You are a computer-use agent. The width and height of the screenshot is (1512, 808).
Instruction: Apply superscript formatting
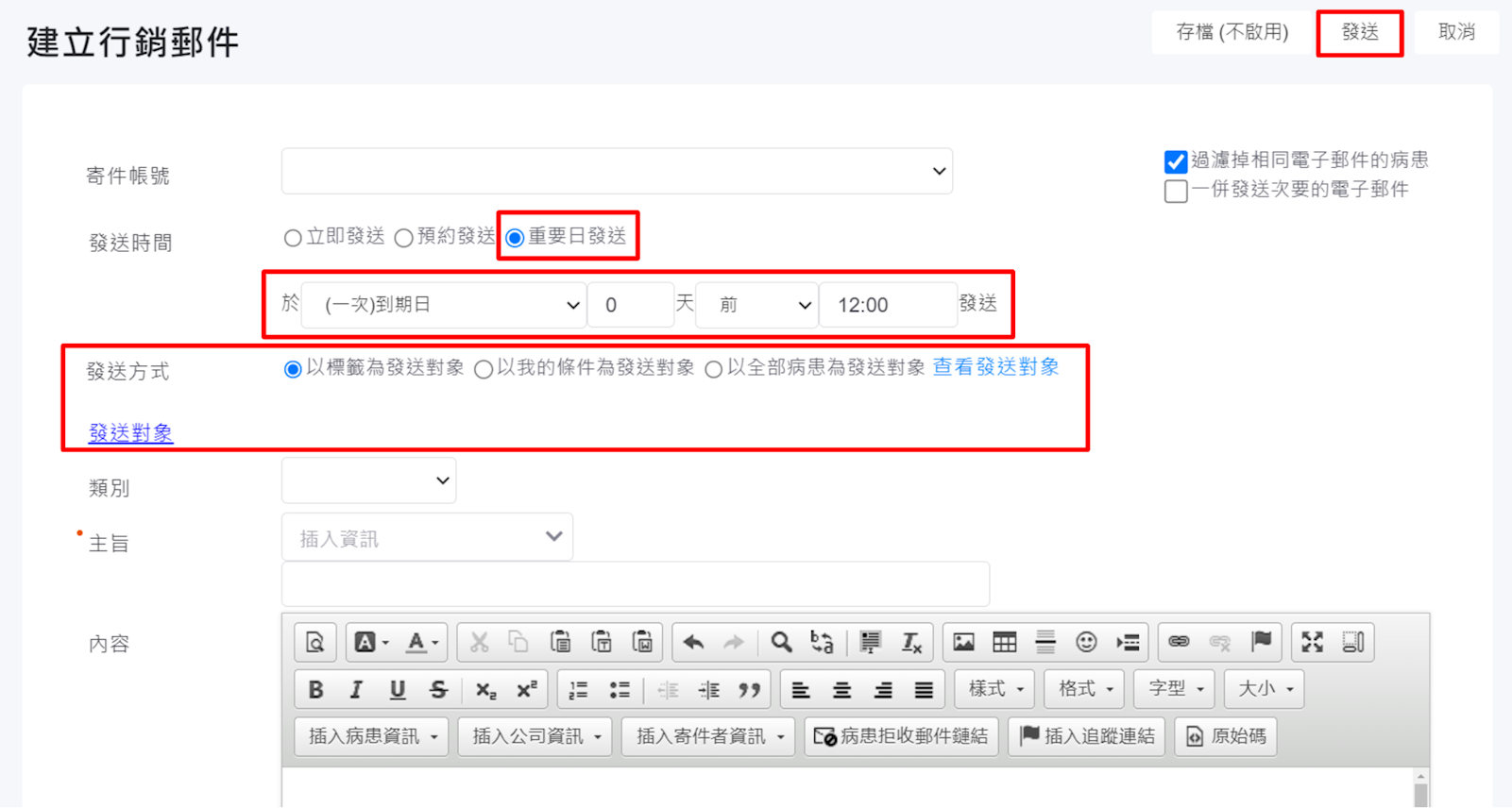tap(527, 690)
